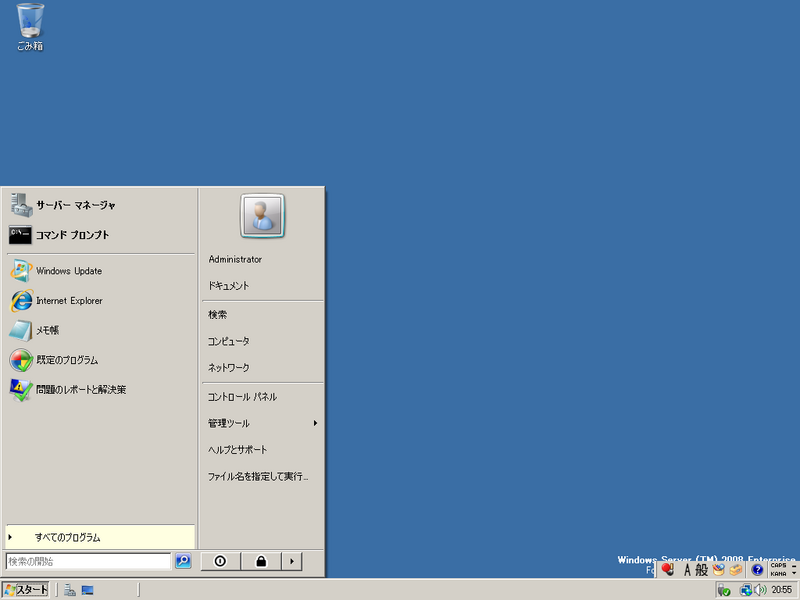Minimize the language bar with the dash button
Screen dimensions: 800x600
click(x=793, y=565)
